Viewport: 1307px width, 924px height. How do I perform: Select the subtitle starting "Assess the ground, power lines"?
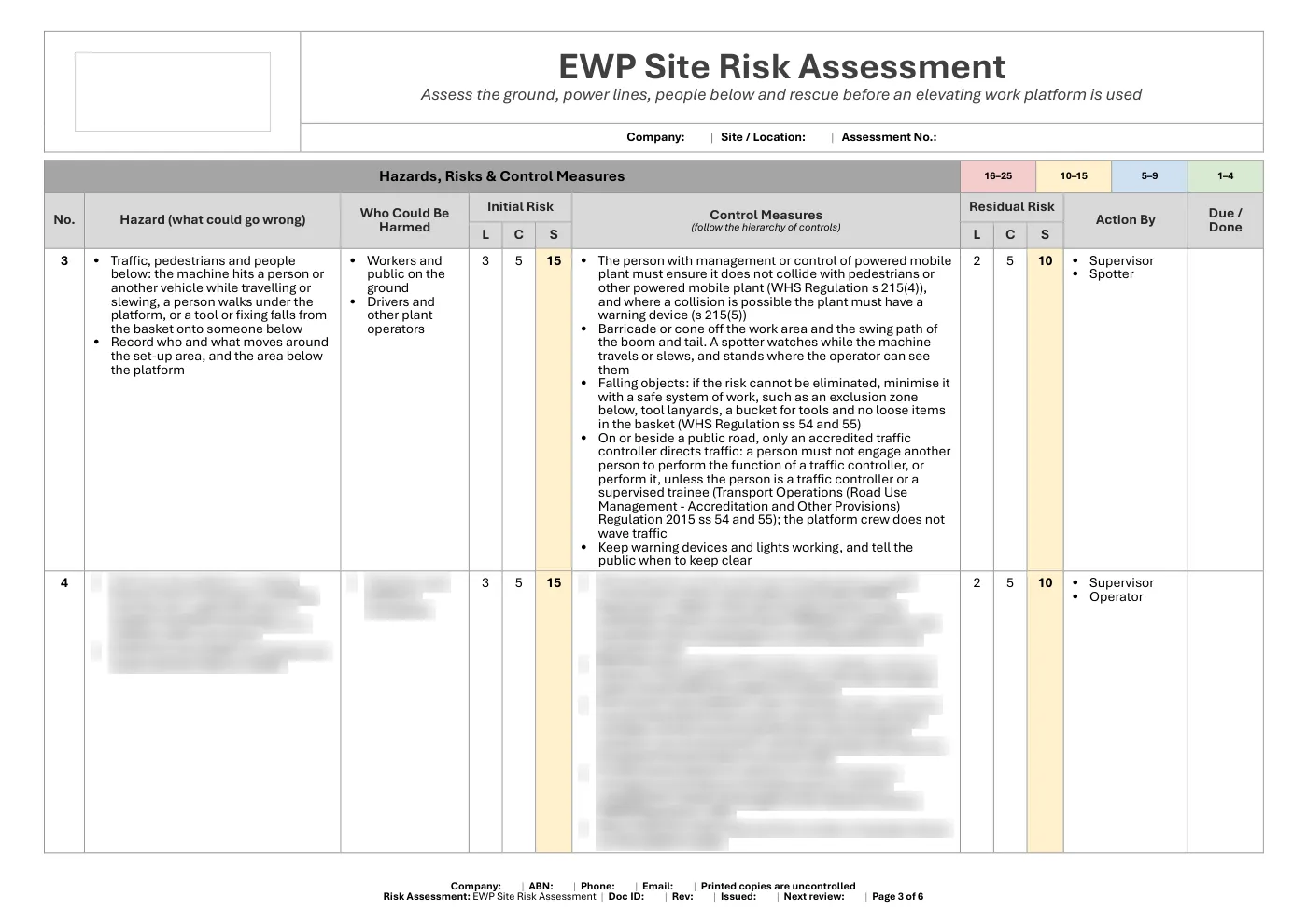(781, 94)
